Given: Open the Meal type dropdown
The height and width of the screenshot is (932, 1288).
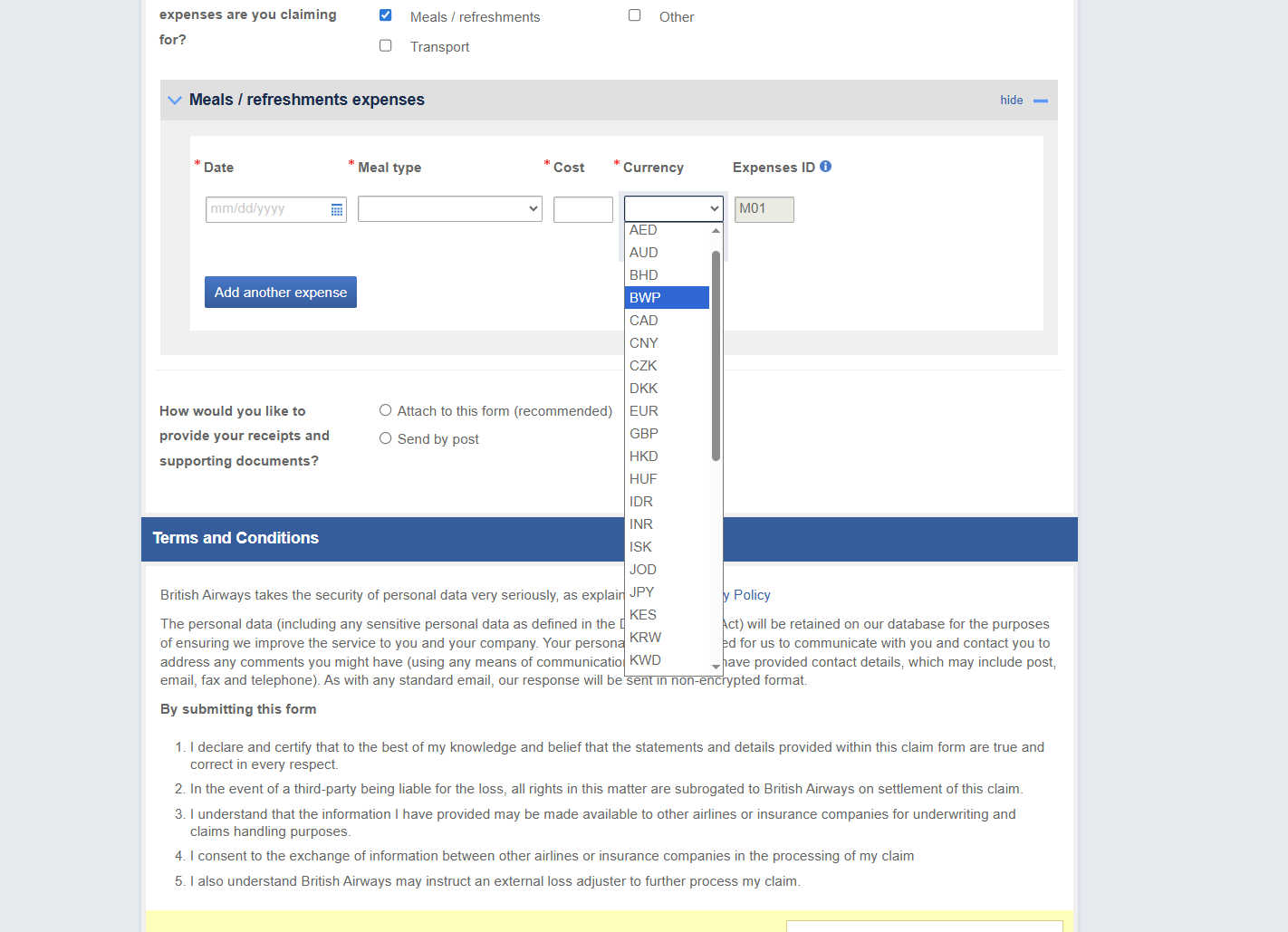Looking at the screenshot, I should click(x=449, y=209).
